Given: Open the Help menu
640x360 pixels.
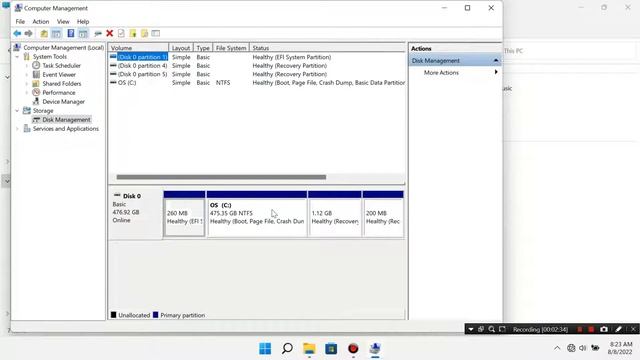Looking at the screenshot, I should pos(83,22).
